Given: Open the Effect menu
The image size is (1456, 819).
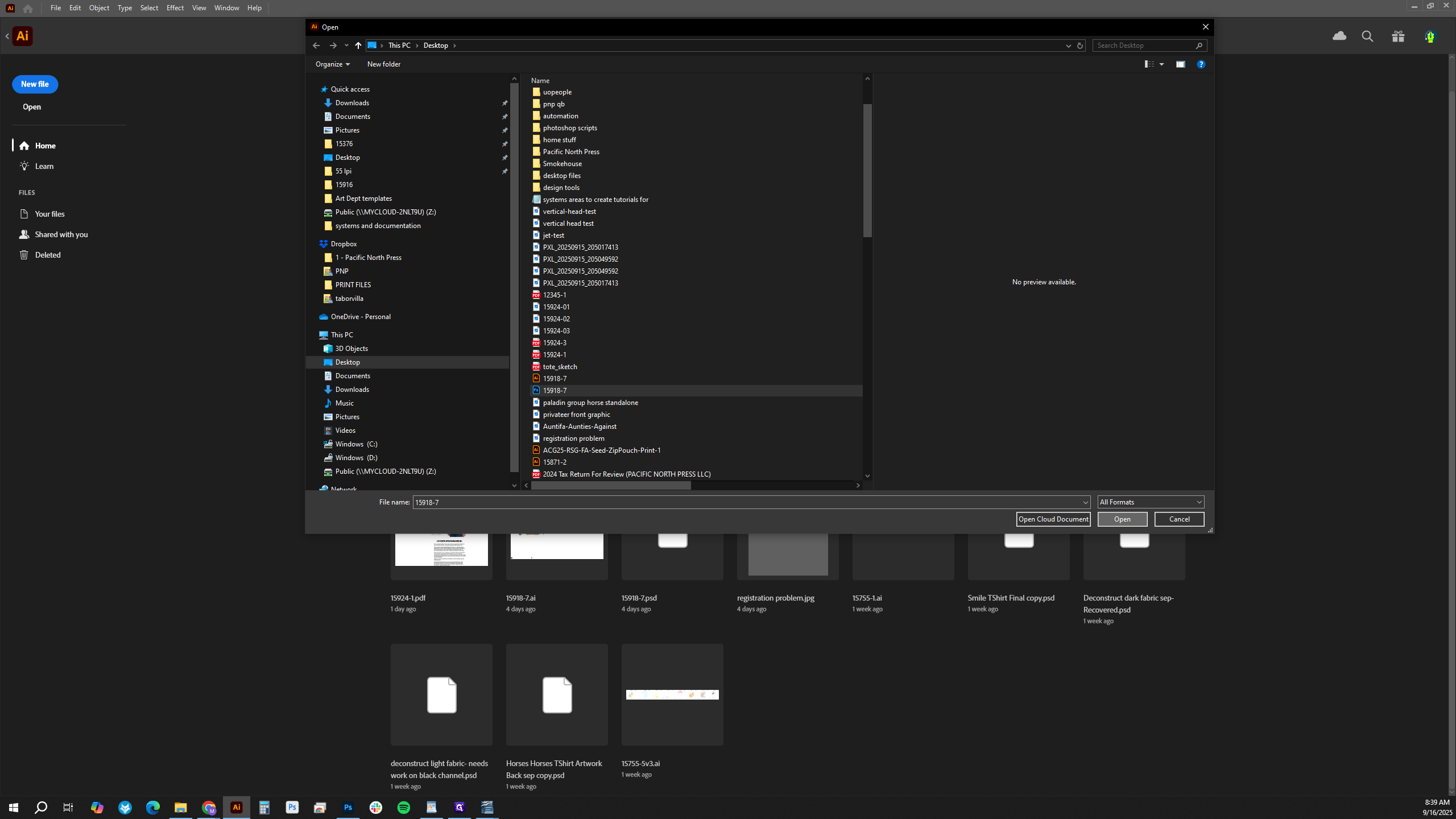Looking at the screenshot, I should coord(175,8).
